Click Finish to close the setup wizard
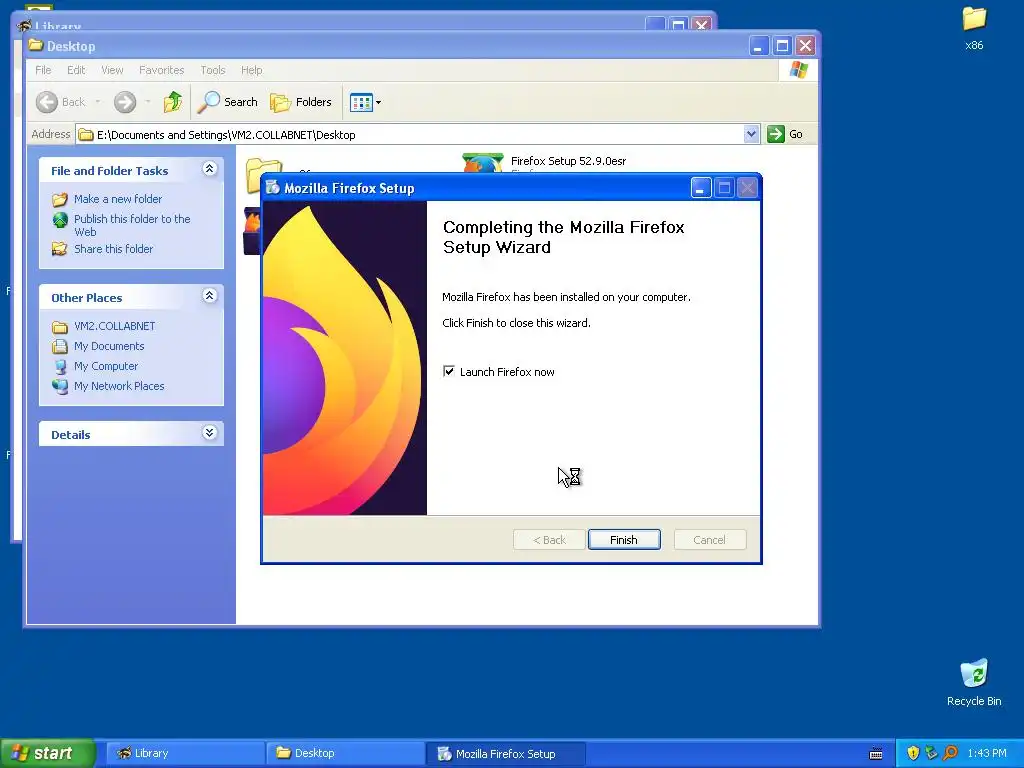 624,539
